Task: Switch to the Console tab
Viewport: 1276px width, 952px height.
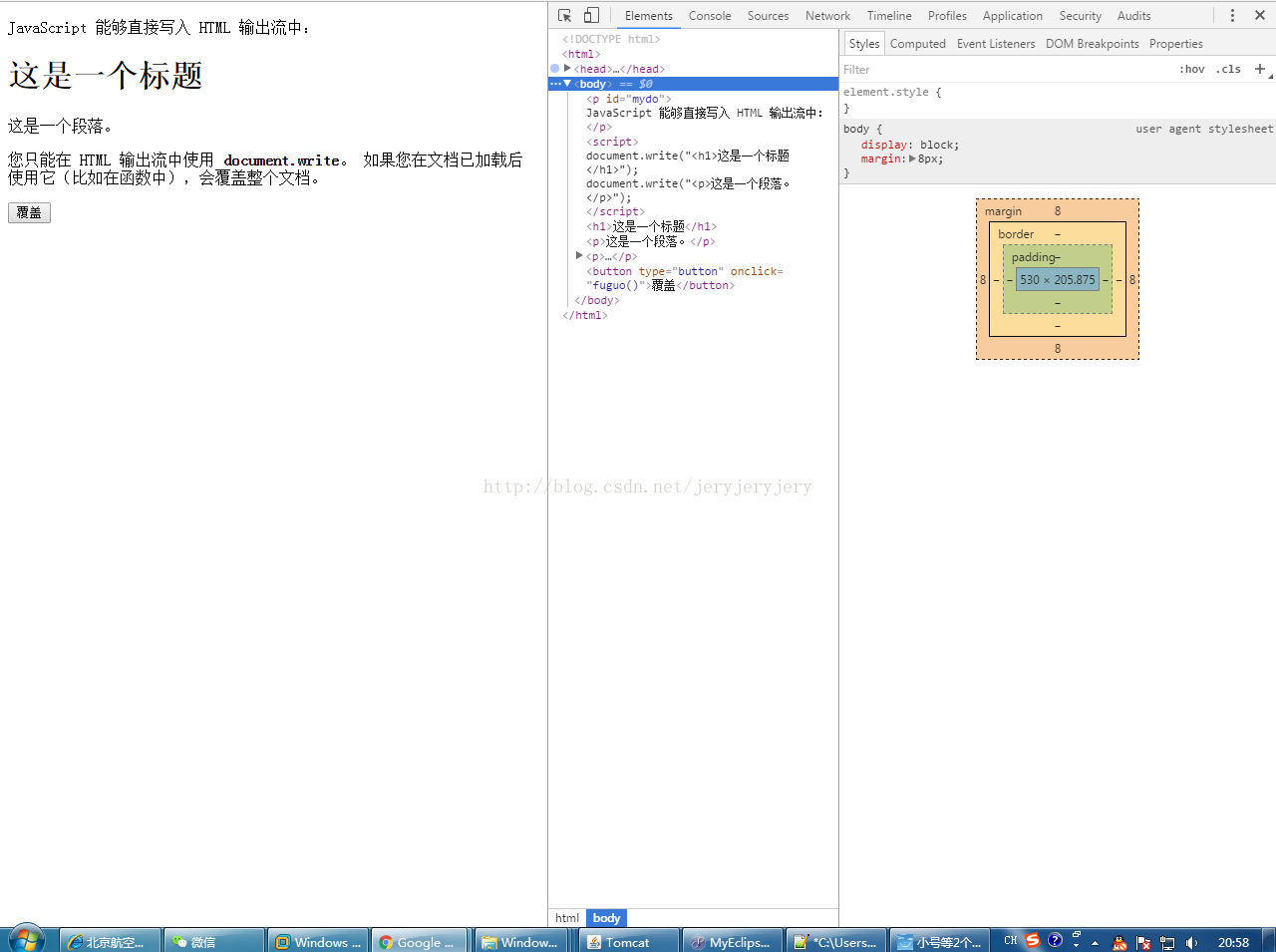Action: pos(710,16)
